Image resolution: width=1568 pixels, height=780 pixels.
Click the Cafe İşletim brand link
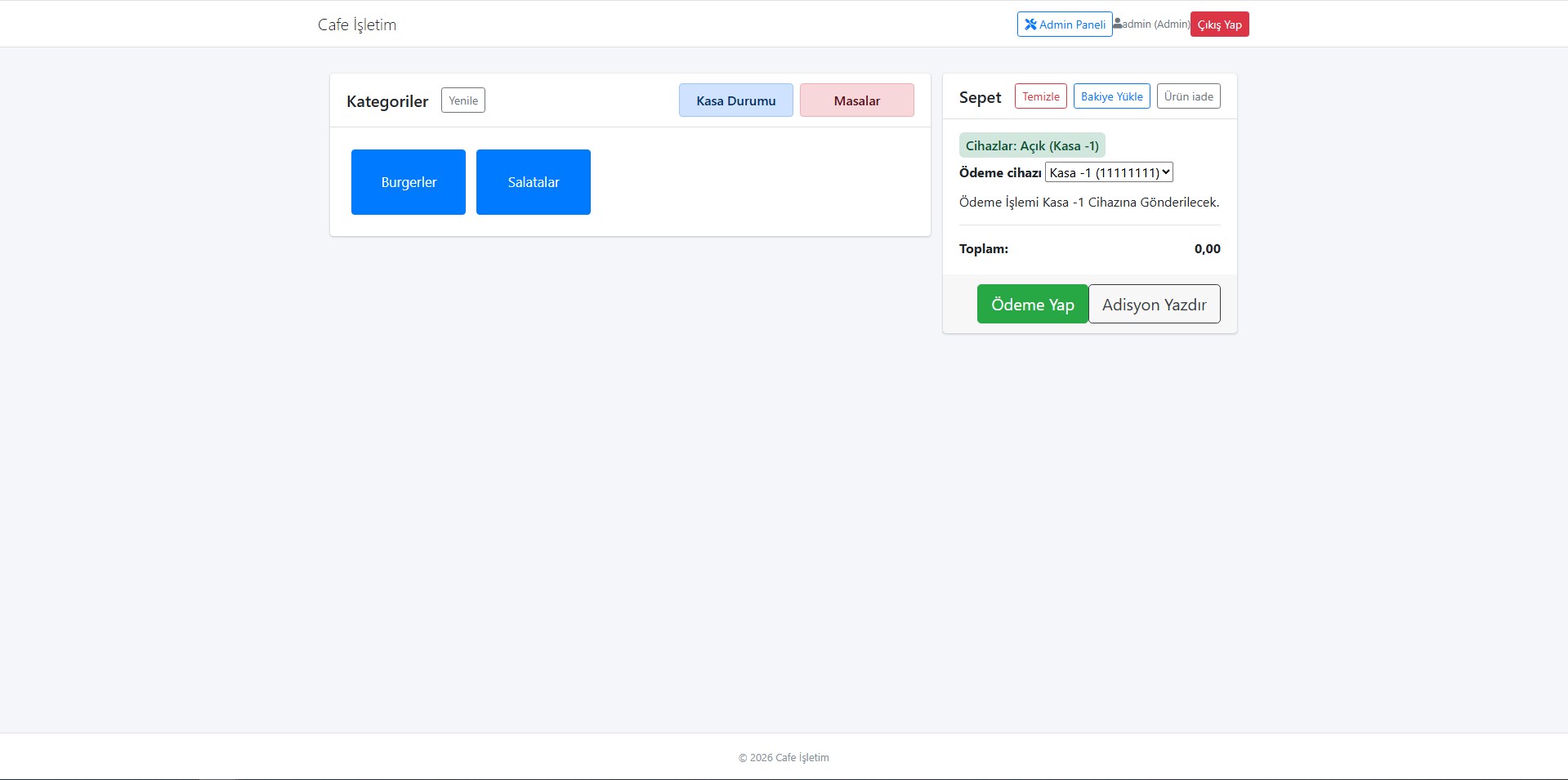click(357, 25)
